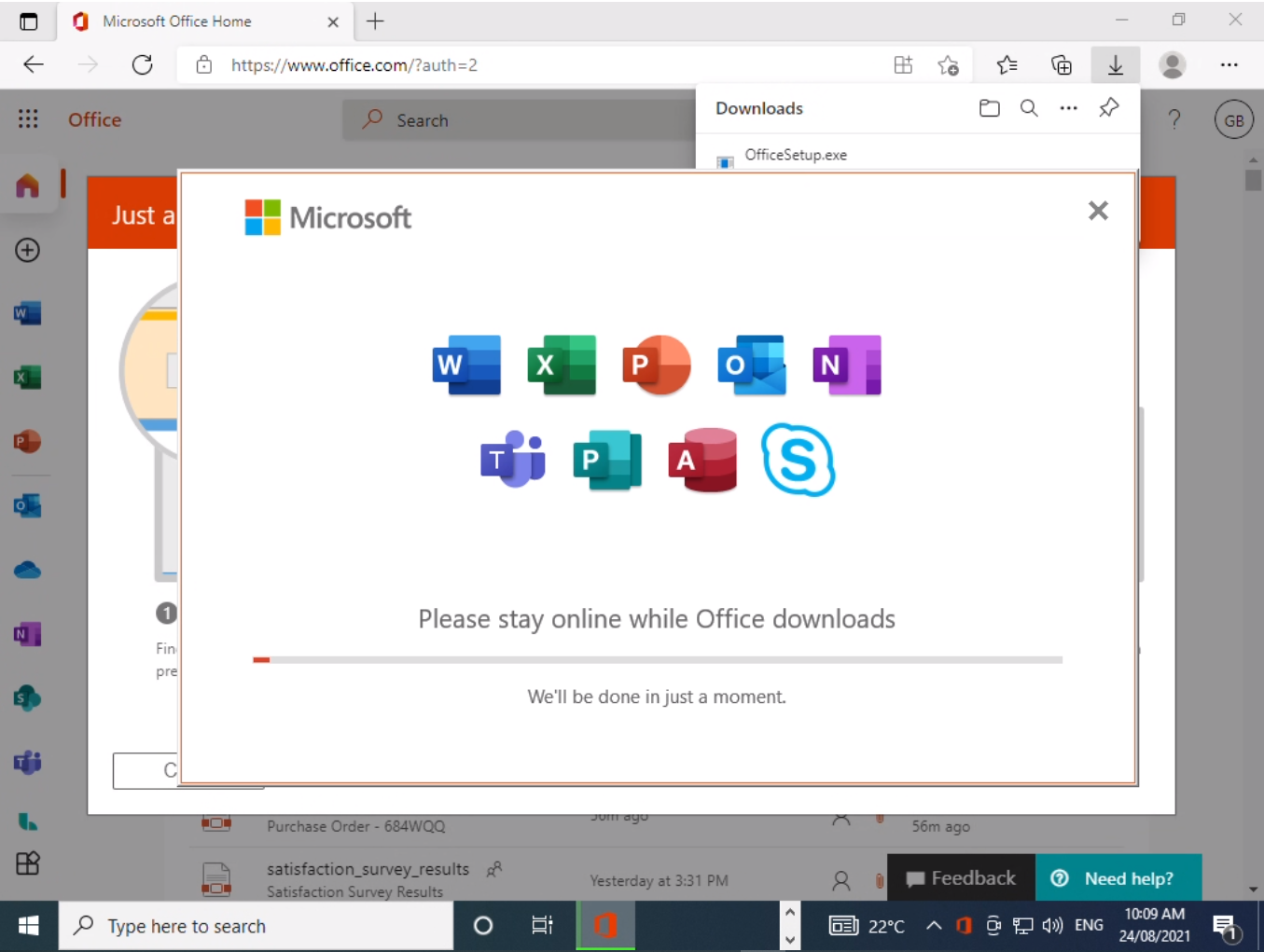Open Task View from the taskbar
Viewport: 1264px width, 952px height.
tap(542, 926)
